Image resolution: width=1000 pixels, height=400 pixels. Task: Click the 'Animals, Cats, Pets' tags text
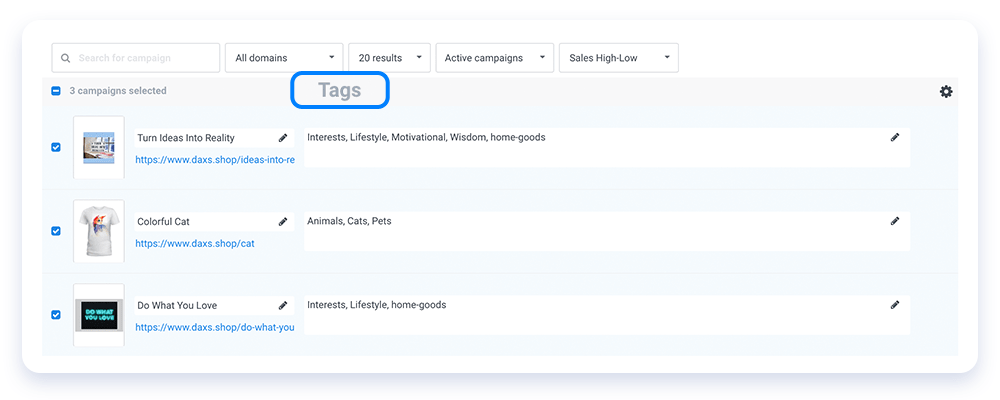coord(349,221)
